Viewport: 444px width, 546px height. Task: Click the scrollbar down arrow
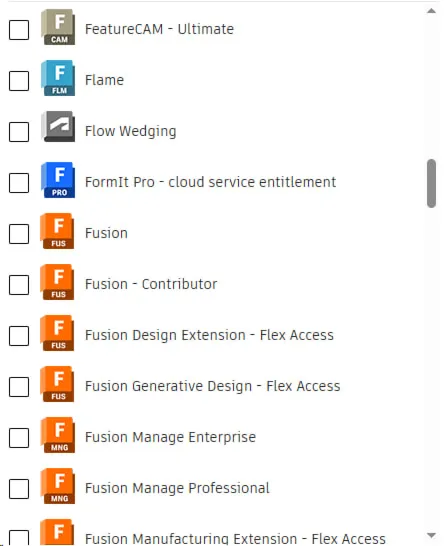(x=431, y=535)
